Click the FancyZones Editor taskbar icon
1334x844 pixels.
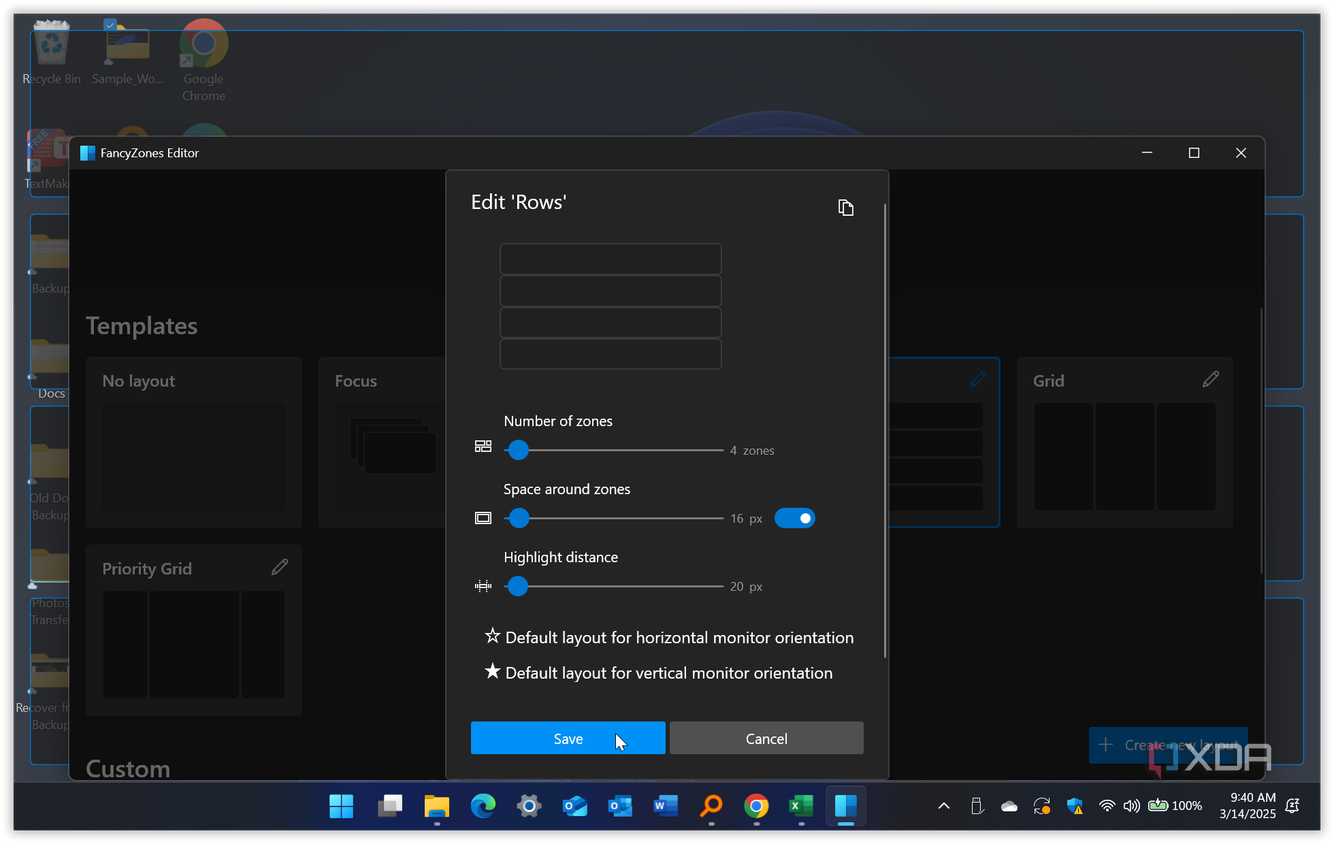click(x=846, y=806)
